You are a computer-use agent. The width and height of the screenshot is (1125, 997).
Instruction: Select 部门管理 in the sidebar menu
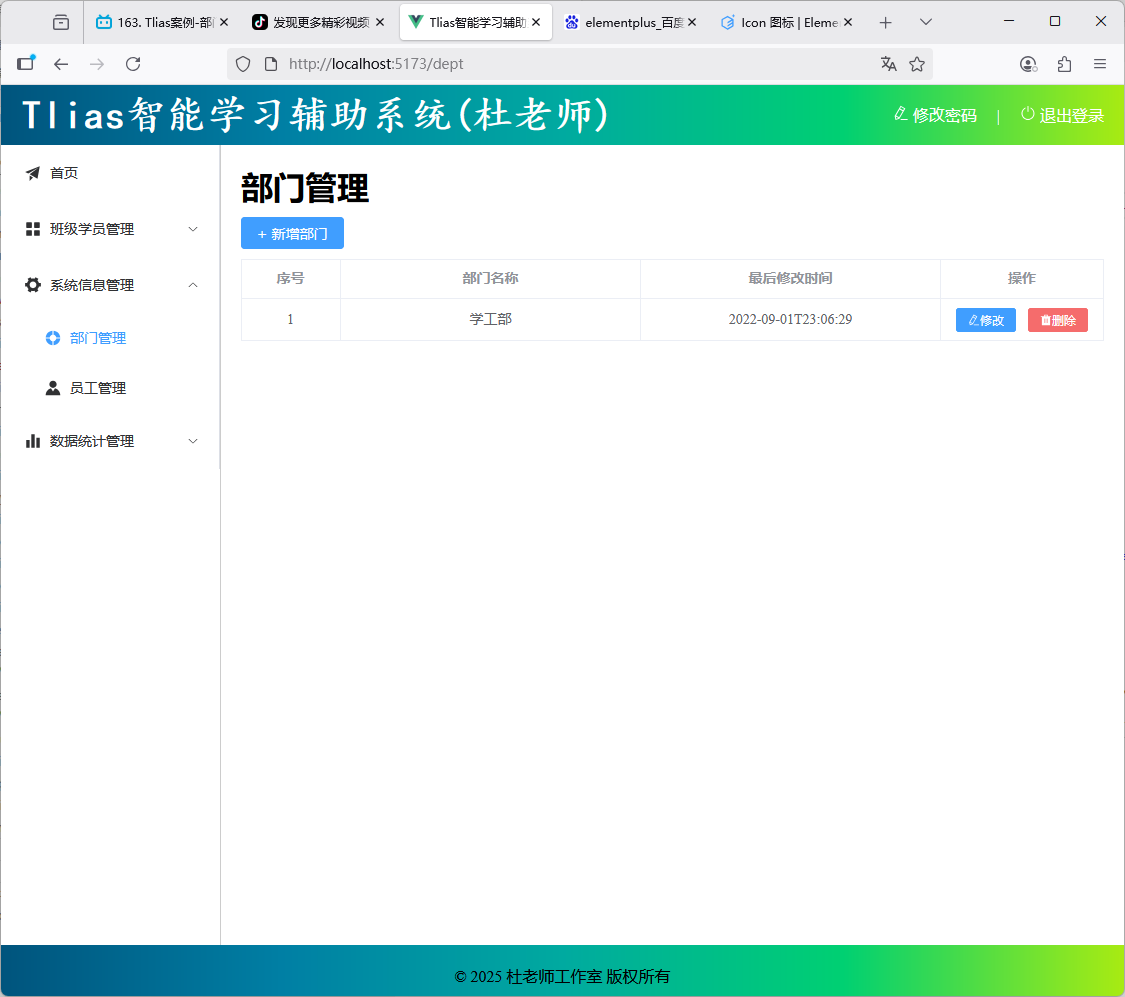[98, 338]
